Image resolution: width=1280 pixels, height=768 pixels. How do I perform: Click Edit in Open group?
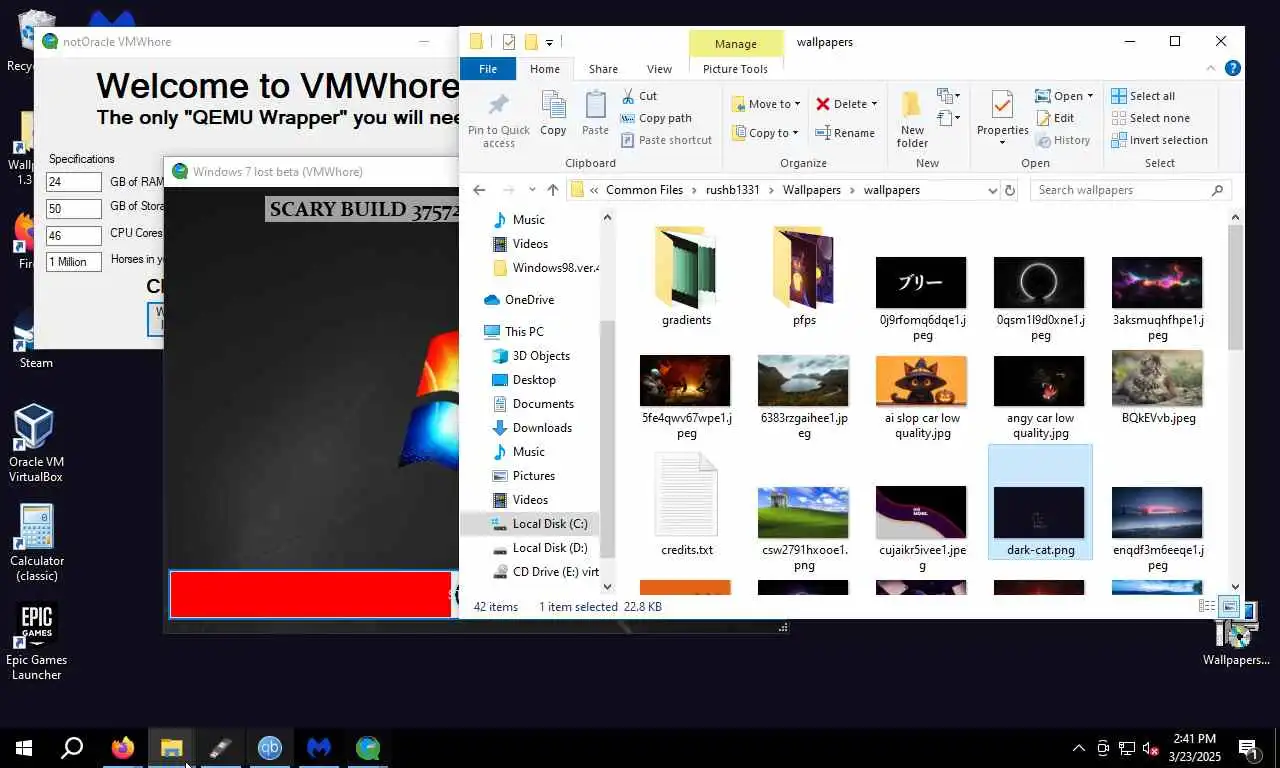pyautogui.click(x=1055, y=118)
